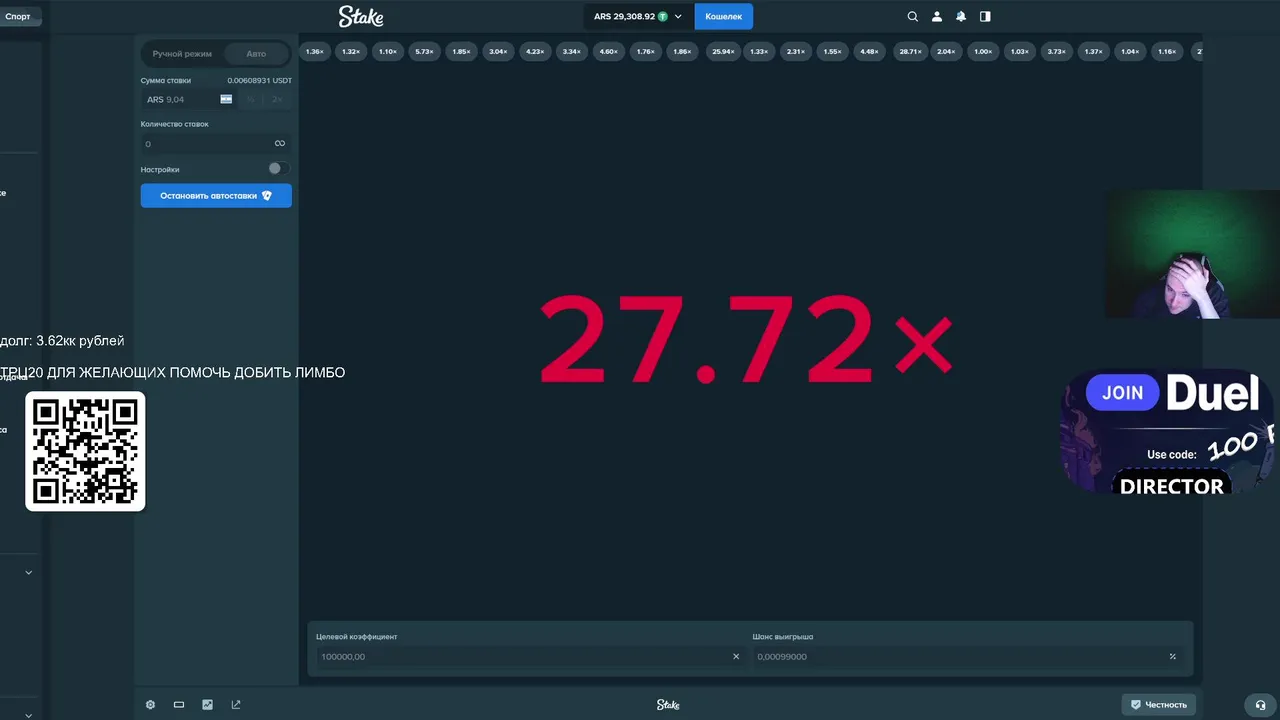The image size is (1280, 720).
Task: Open the 1.04× result pill
Action: (1130, 51)
